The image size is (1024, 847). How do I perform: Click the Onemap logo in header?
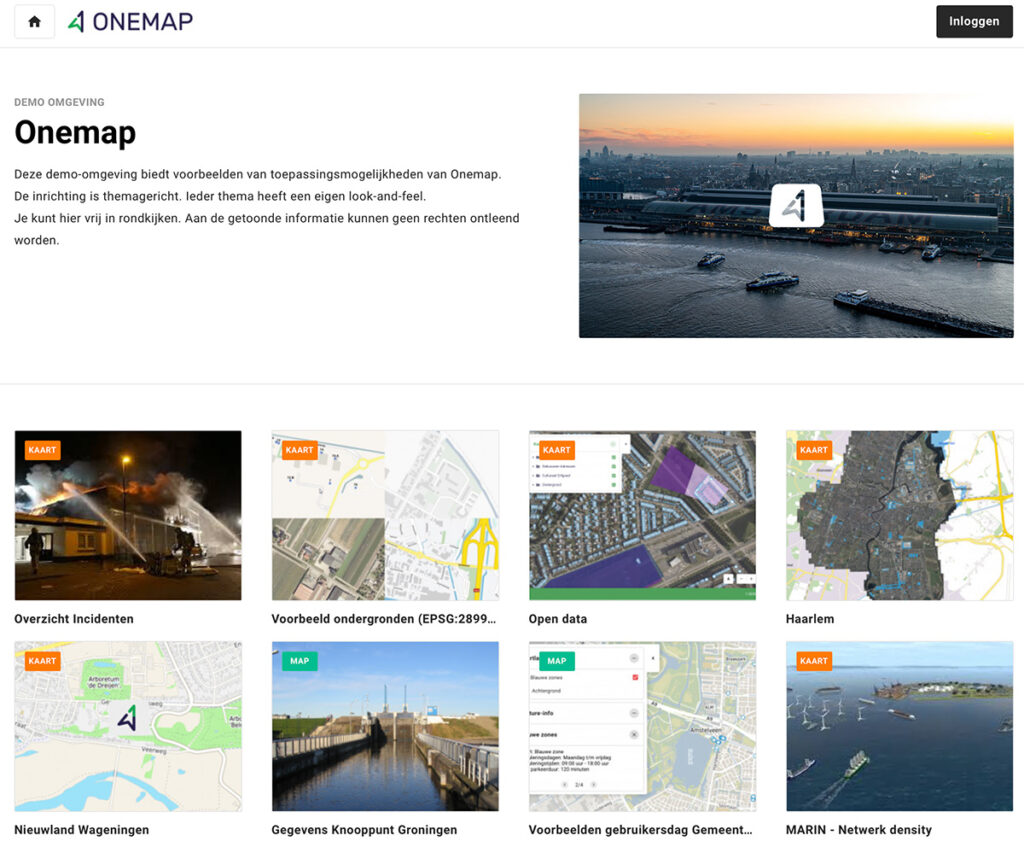coord(130,21)
